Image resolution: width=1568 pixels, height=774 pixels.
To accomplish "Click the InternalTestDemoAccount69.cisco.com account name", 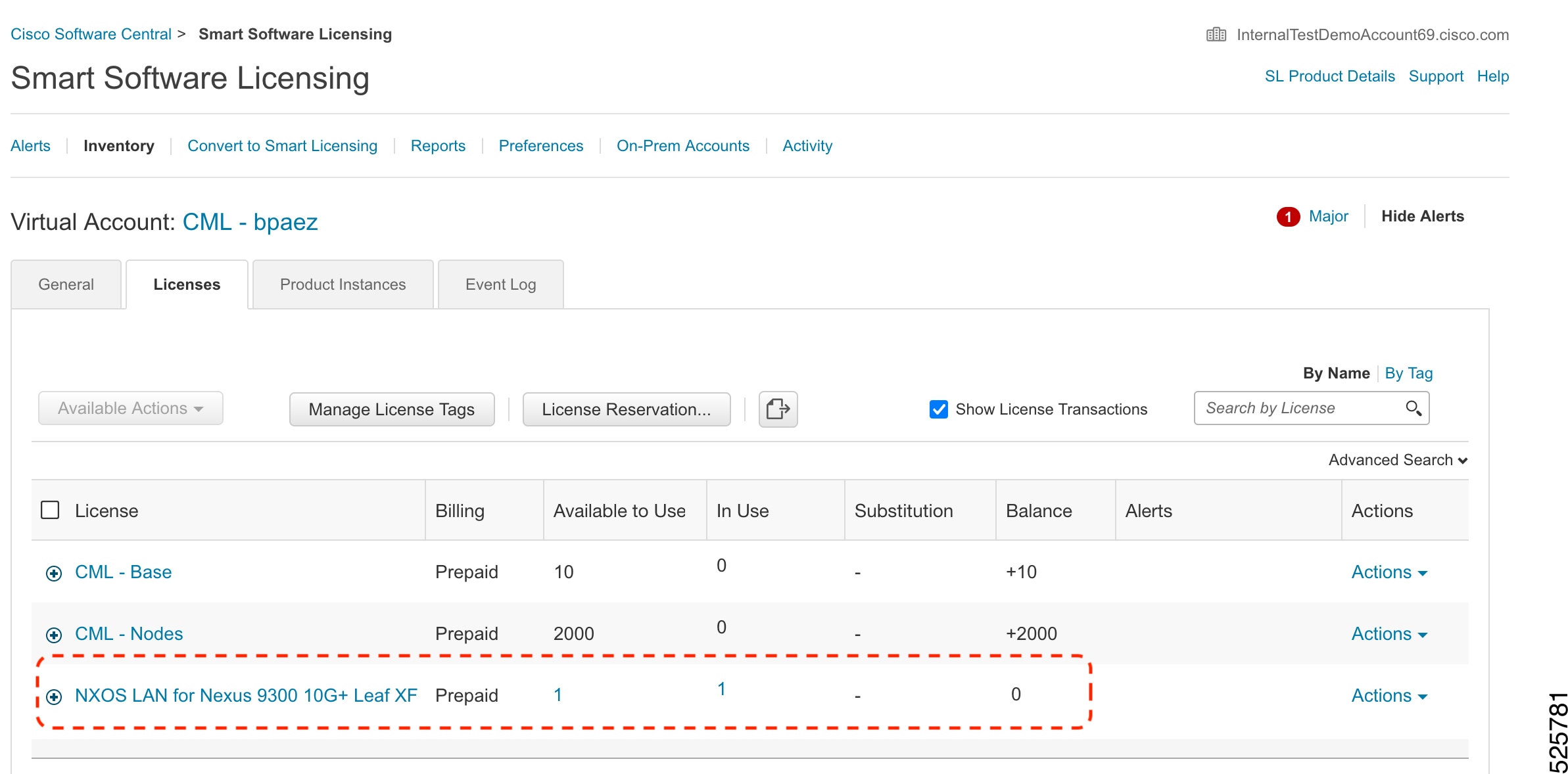I will point(1373,35).
